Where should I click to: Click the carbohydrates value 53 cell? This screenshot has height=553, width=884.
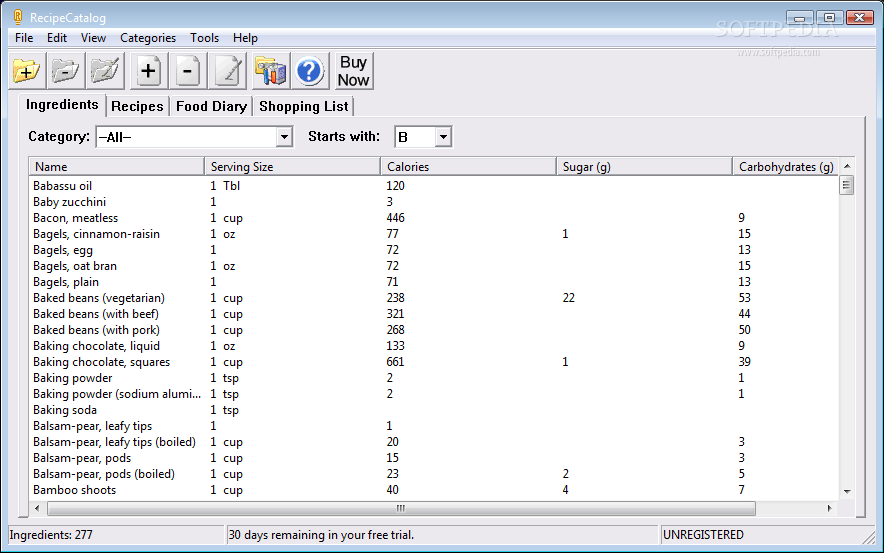point(744,298)
